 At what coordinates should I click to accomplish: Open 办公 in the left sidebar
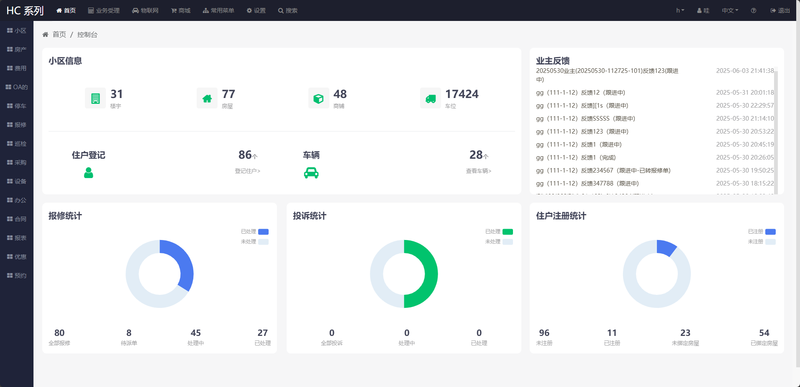pyautogui.click(x=16, y=200)
